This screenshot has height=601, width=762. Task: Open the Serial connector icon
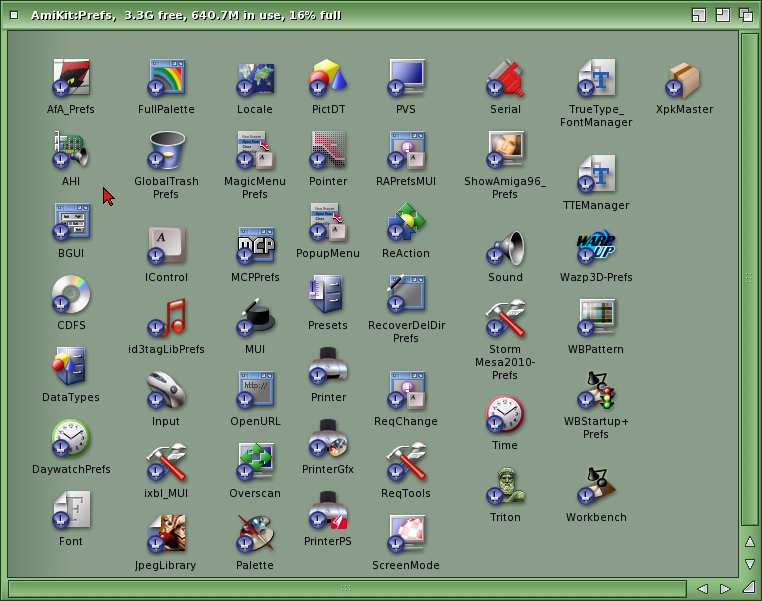(505, 77)
